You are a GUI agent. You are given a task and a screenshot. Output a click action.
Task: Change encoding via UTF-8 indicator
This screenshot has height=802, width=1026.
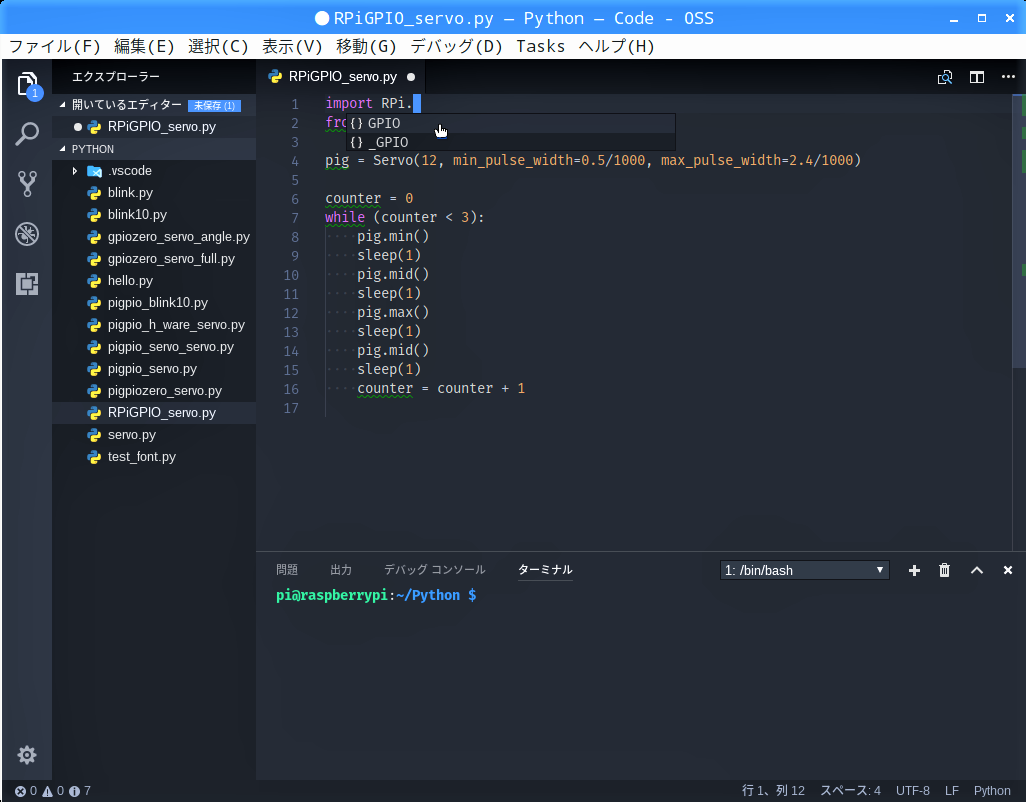click(x=913, y=791)
